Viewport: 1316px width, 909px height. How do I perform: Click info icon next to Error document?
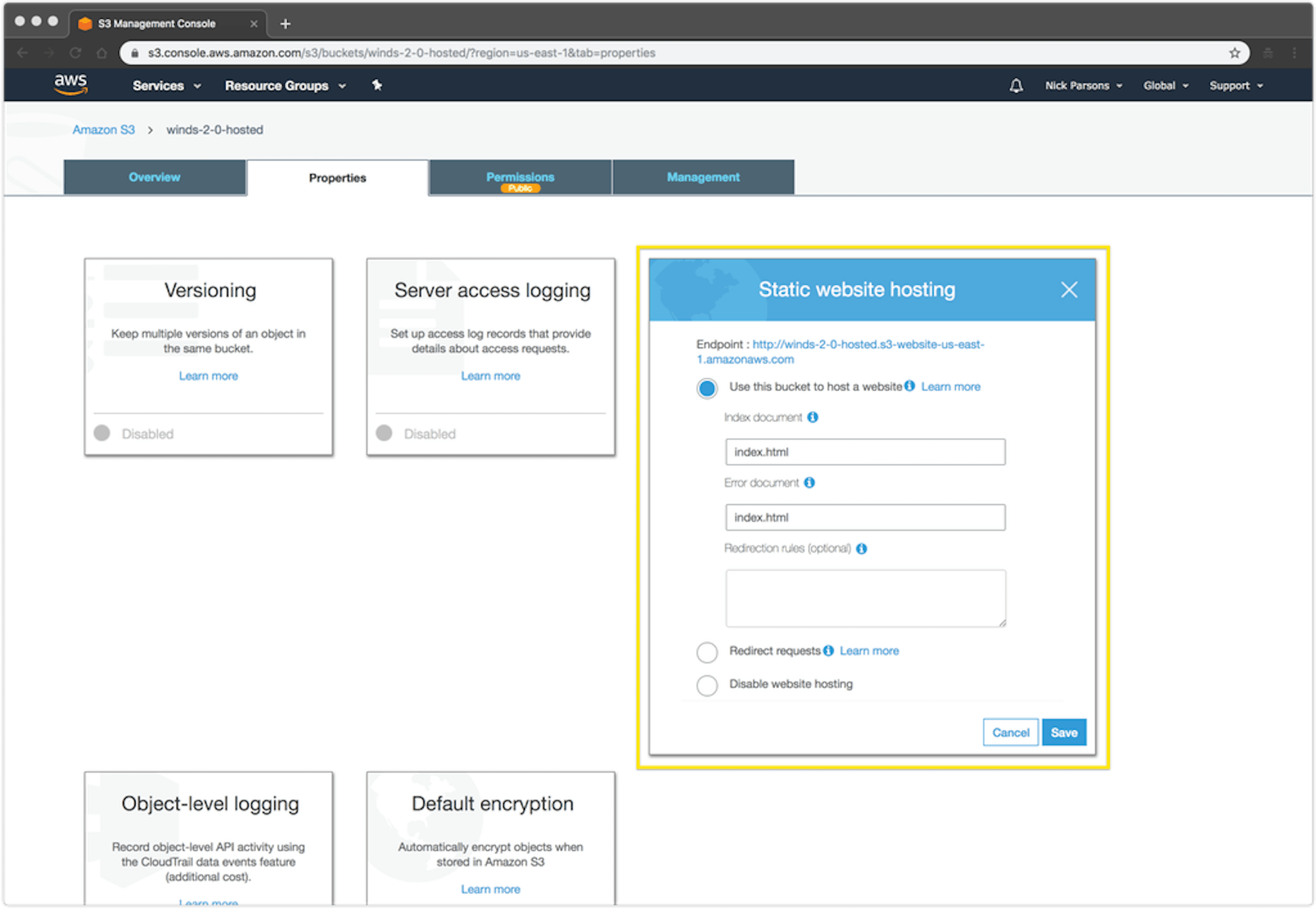point(810,483)
